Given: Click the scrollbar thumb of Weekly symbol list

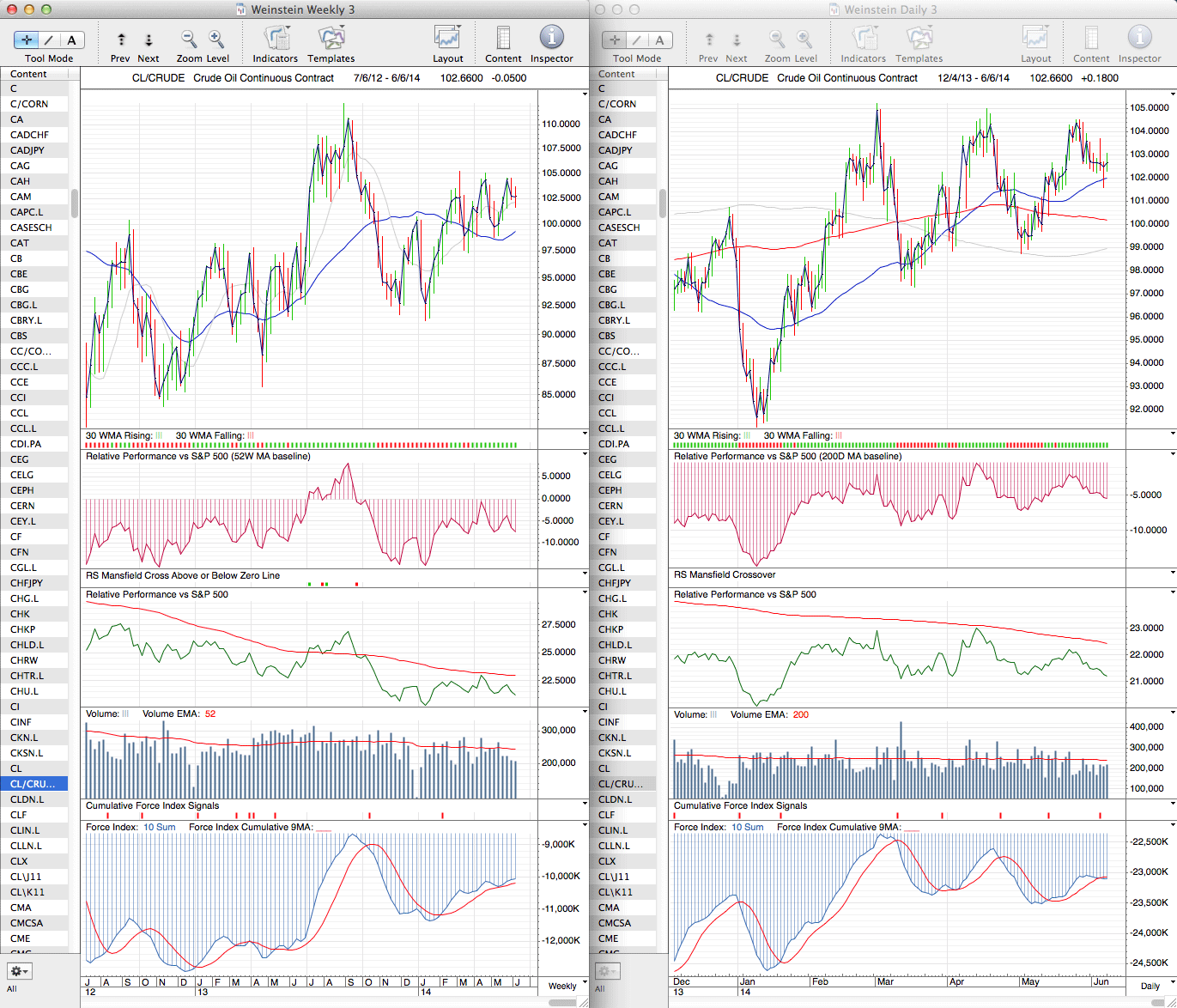Looking at the screenshot, I should tap(75, 203).
